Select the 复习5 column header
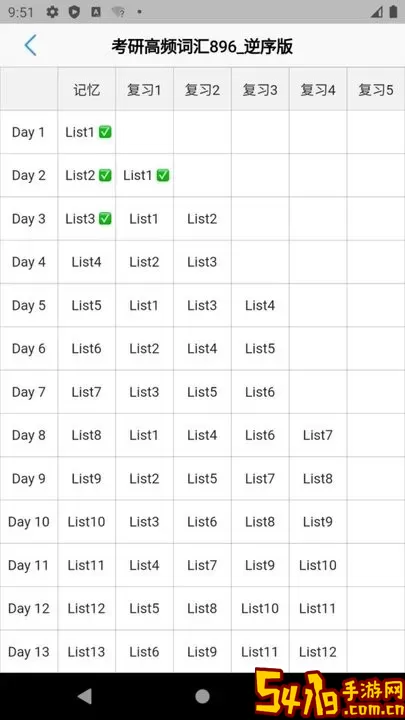405x720 pixels. click(x=376, y=90)
